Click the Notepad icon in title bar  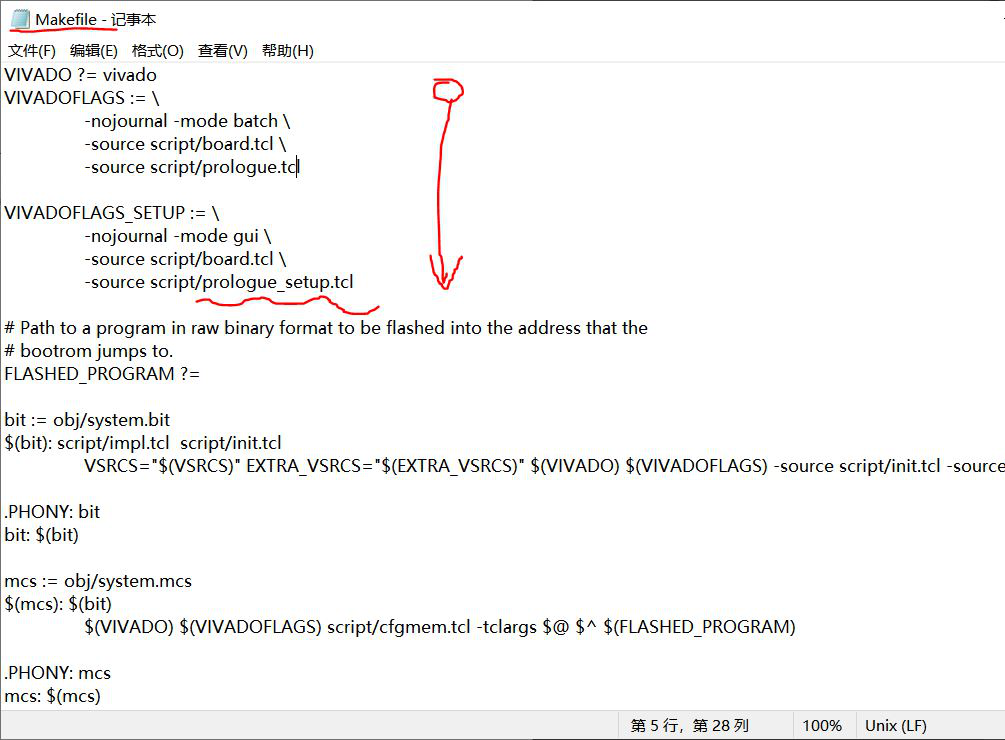pos(20,19)
